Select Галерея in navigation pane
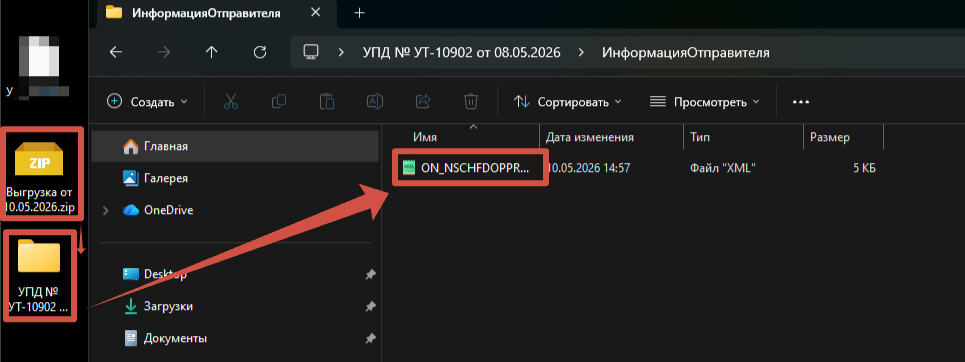This screenshot has width=965, height=362. 166,179
